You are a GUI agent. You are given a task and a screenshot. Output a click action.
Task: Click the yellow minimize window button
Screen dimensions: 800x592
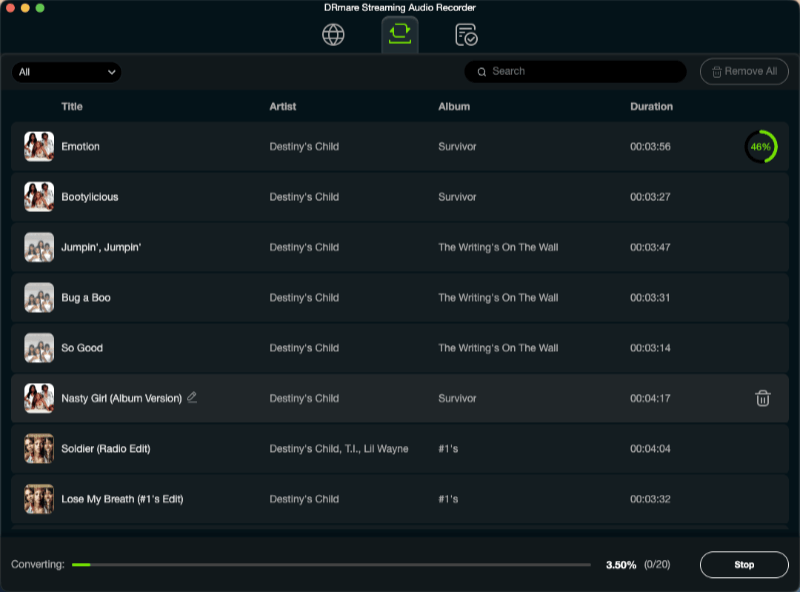click(x=25, y=8)
